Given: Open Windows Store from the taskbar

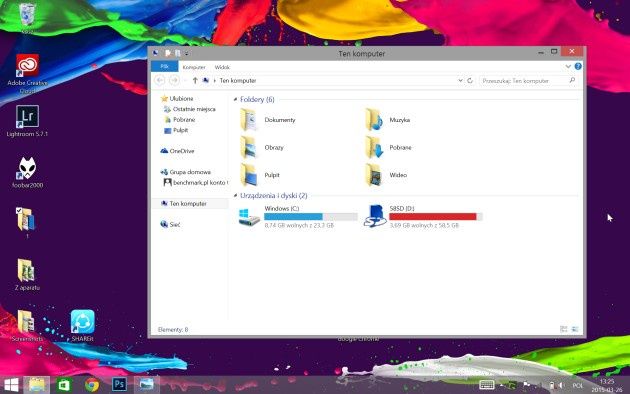Looking at the screenshot, I should [x=64, y=385].
